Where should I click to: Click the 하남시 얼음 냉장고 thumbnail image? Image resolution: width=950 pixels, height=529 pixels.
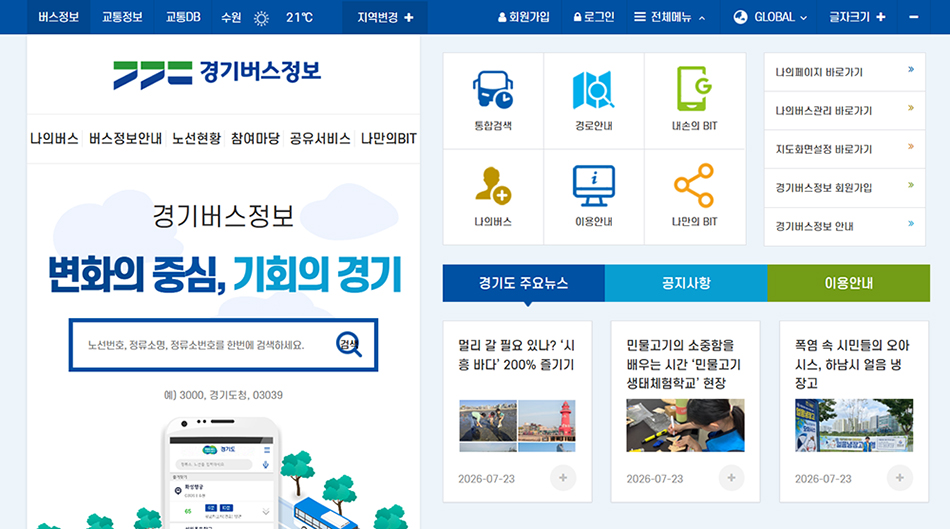(854, 425)
